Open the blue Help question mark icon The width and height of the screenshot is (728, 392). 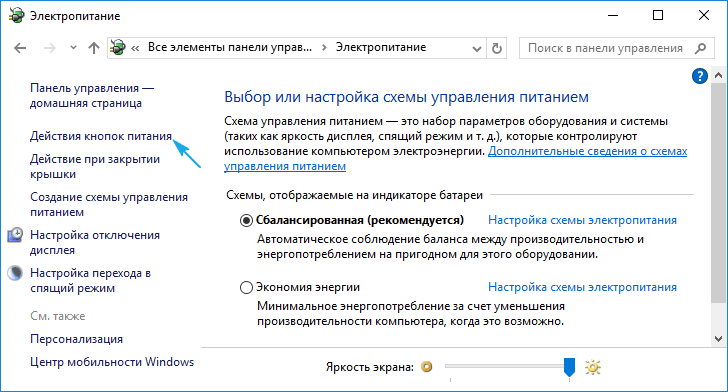click(x=699, y=76)
